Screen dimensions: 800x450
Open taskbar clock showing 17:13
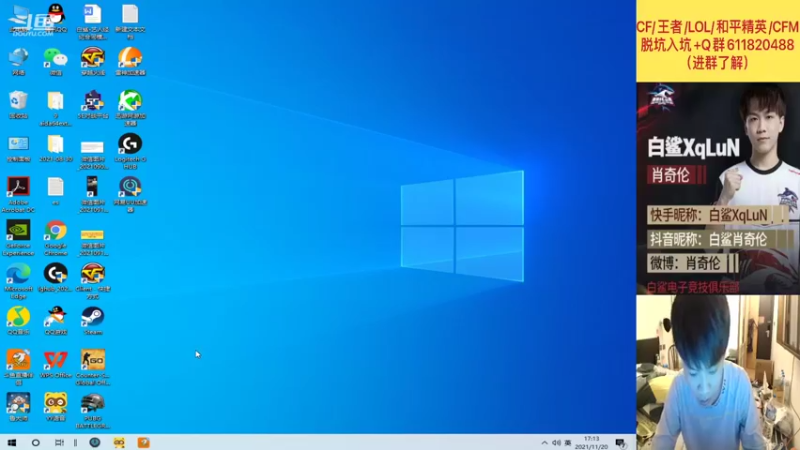(x=591, y=442)
